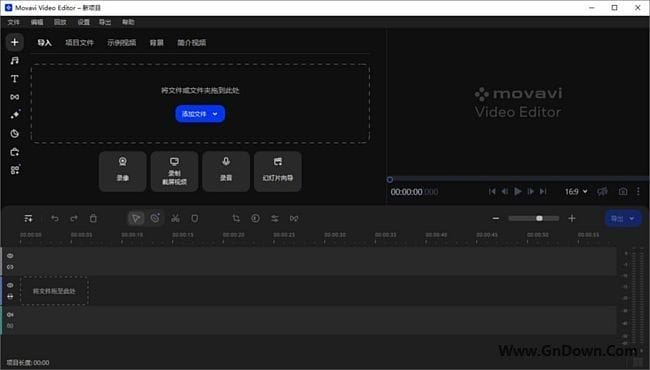Click the timeline zoom slider handle
The height and width of the screenshot is (370, 650).
click(x=539, y=218)
